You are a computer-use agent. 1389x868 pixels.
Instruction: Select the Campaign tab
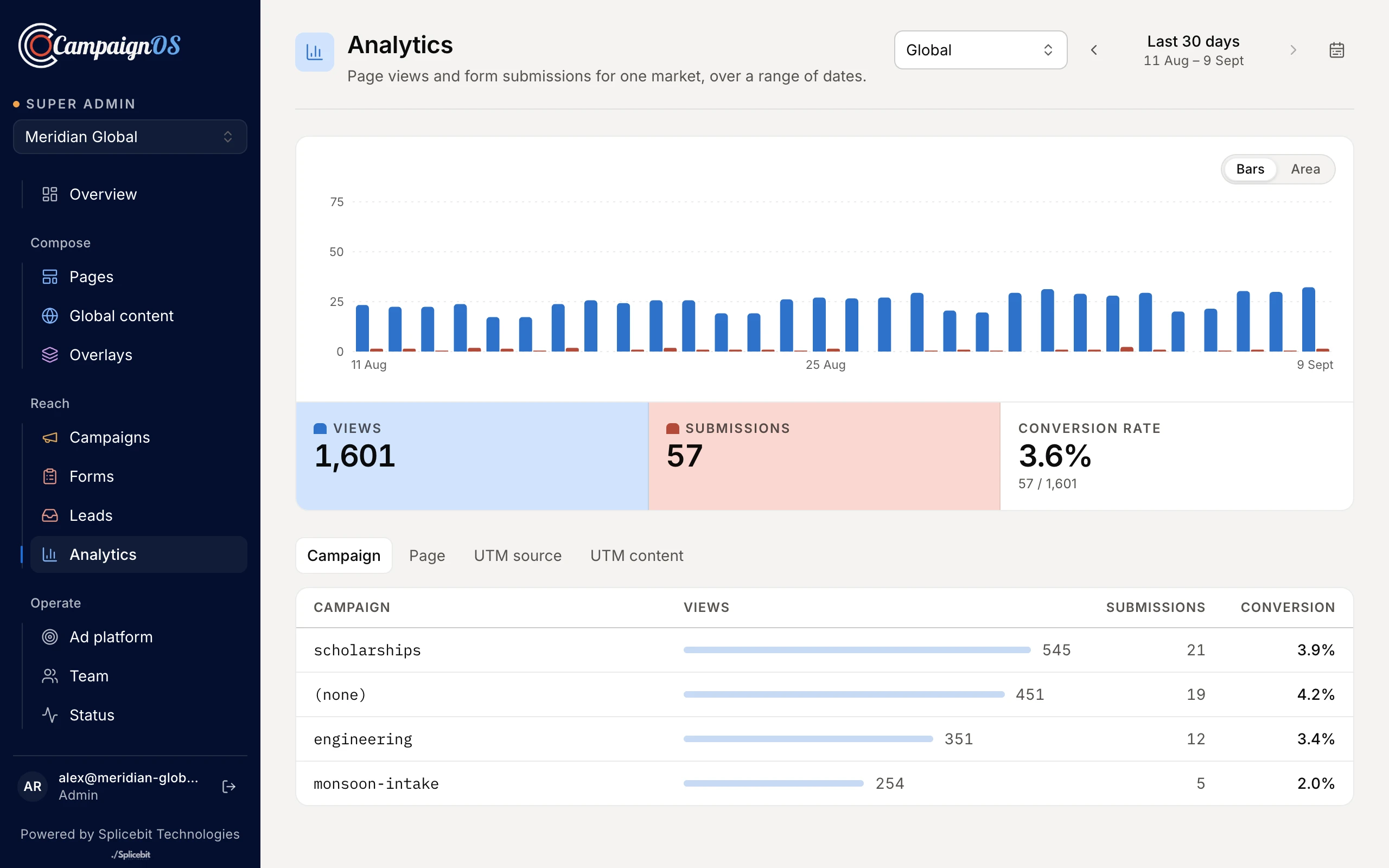click(x=344, y=556)
